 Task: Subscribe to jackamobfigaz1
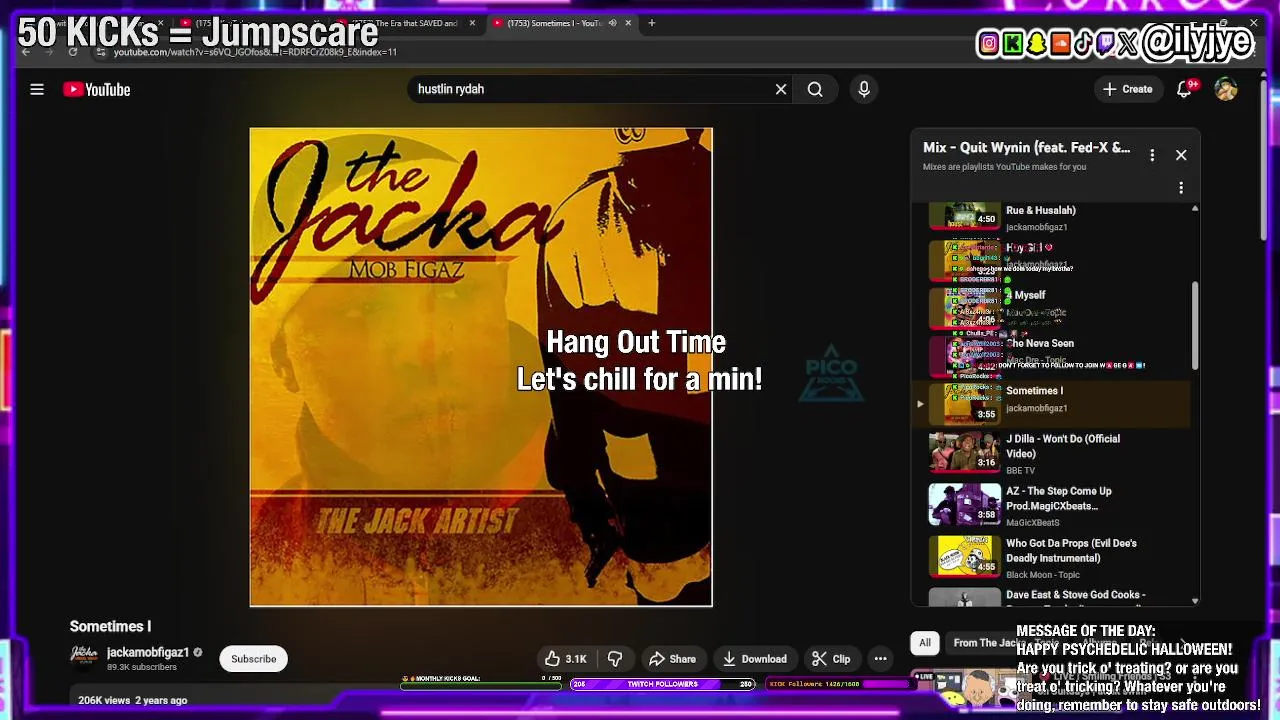pyautogui.click(x=254, y=659)
